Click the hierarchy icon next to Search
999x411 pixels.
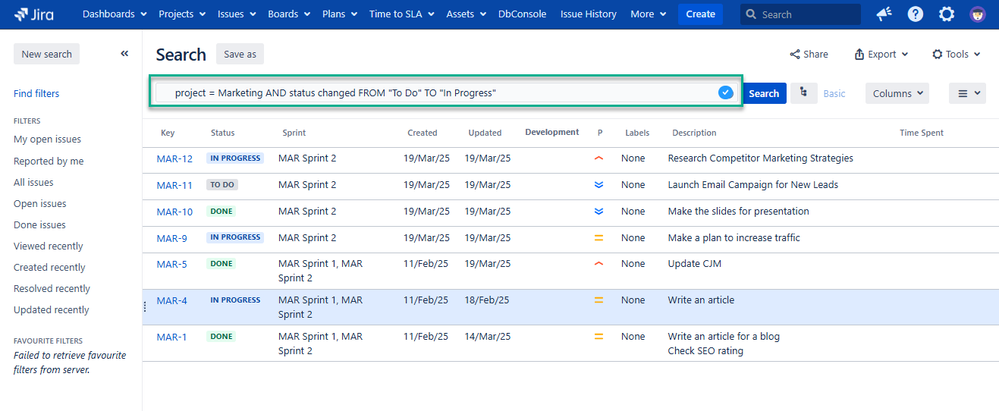804,93
